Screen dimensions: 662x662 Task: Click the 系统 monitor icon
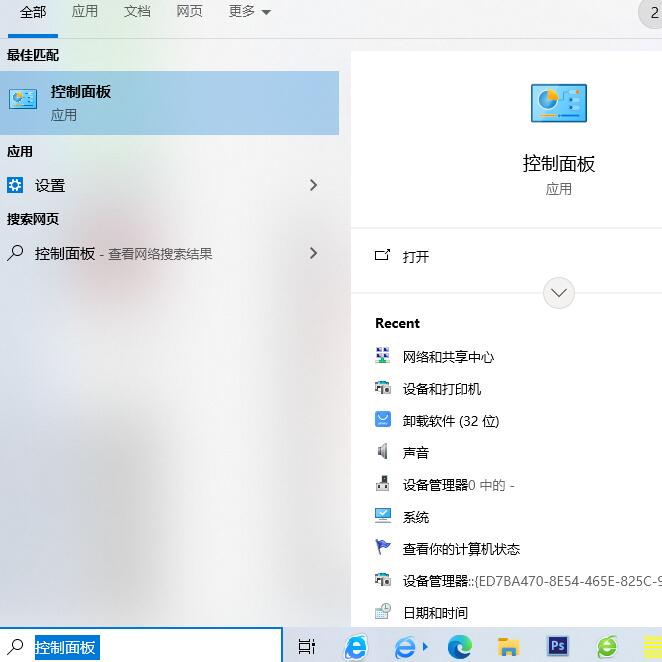tap(383, 515)
